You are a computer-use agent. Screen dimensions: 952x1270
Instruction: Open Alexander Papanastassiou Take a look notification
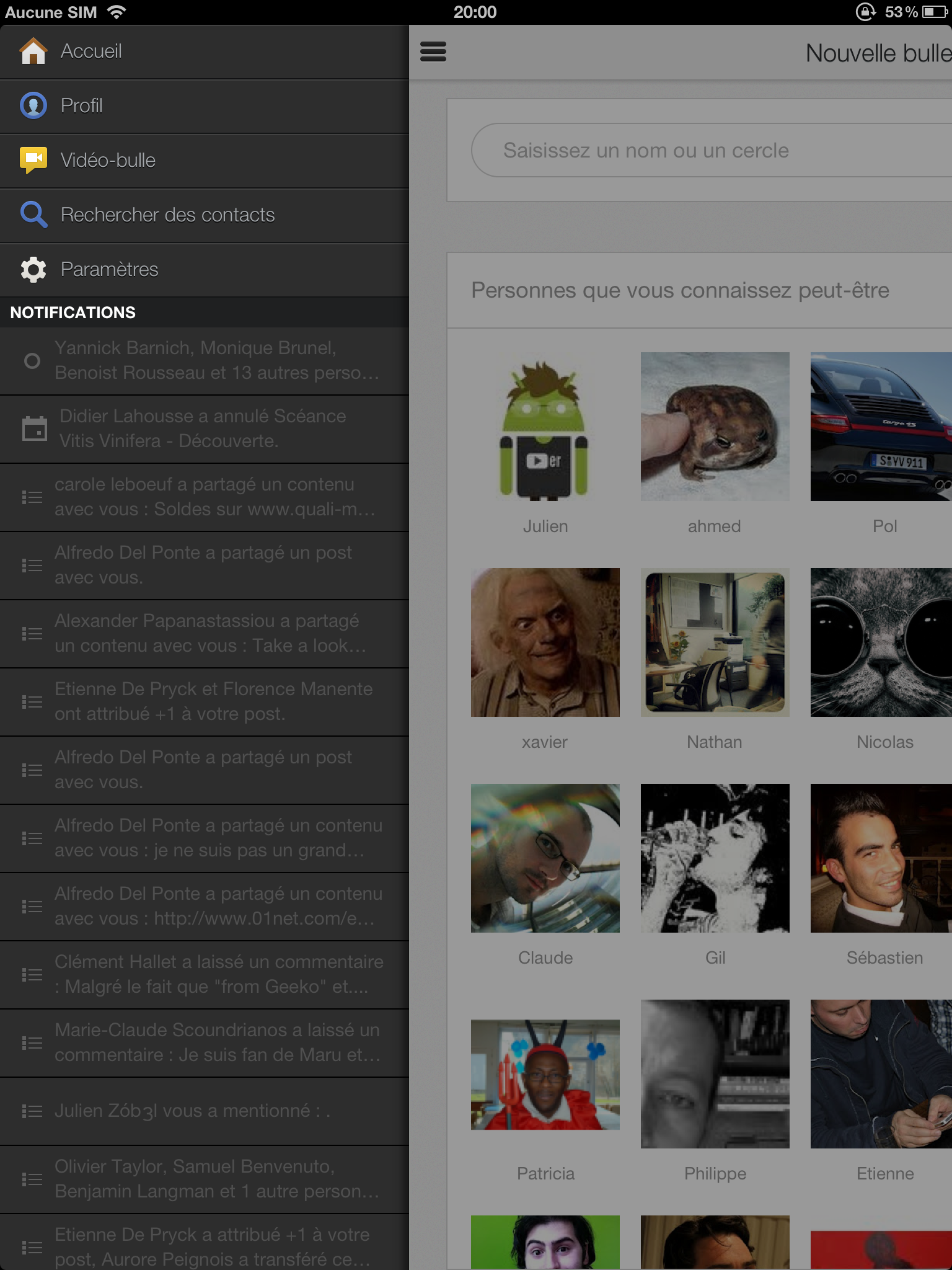coord(205,634)
